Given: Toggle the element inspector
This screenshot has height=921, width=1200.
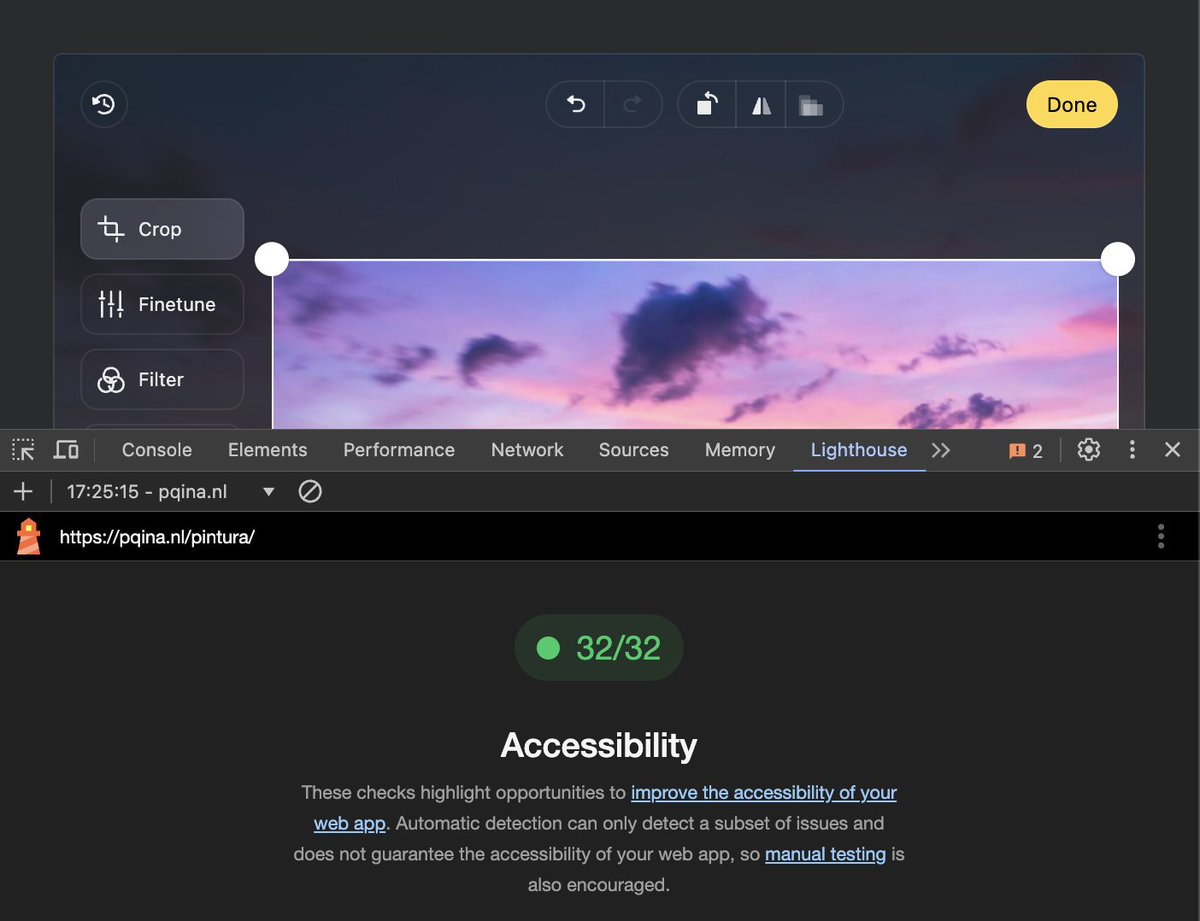Looking at the screenshot, I should tap(22, 449).
